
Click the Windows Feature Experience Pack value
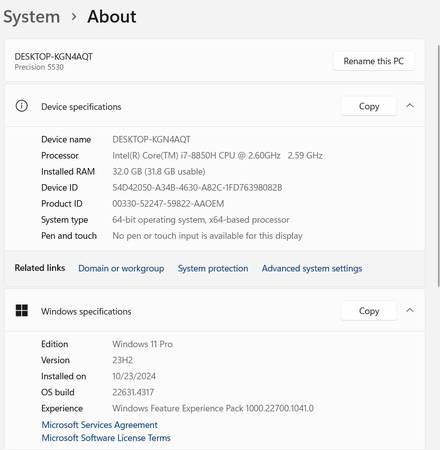tap(213, 408)
